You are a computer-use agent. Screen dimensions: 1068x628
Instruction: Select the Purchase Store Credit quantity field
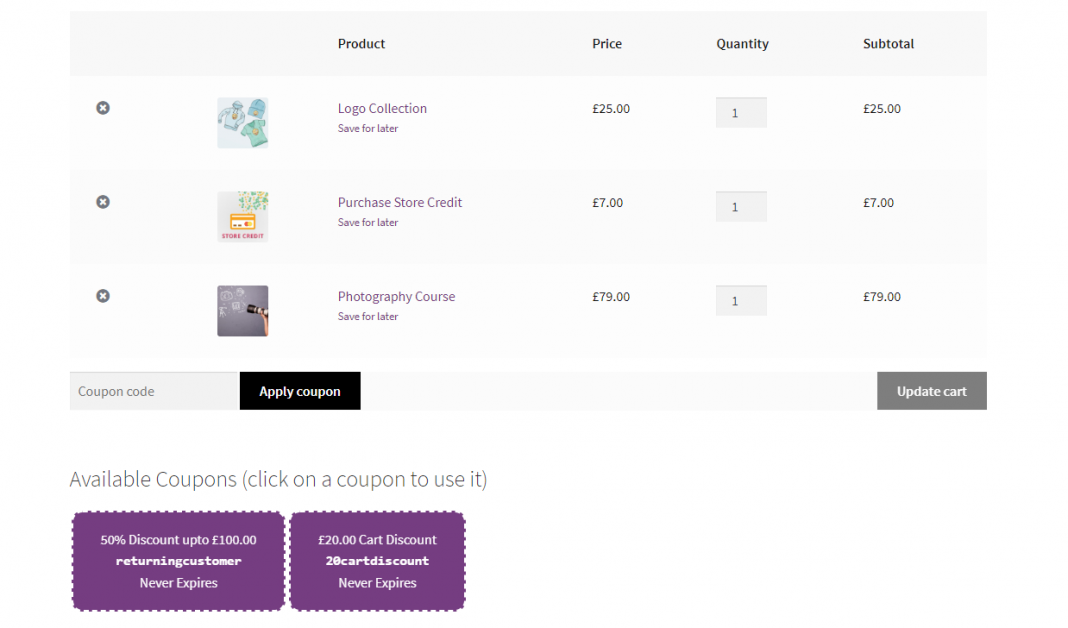click(740, 206)
